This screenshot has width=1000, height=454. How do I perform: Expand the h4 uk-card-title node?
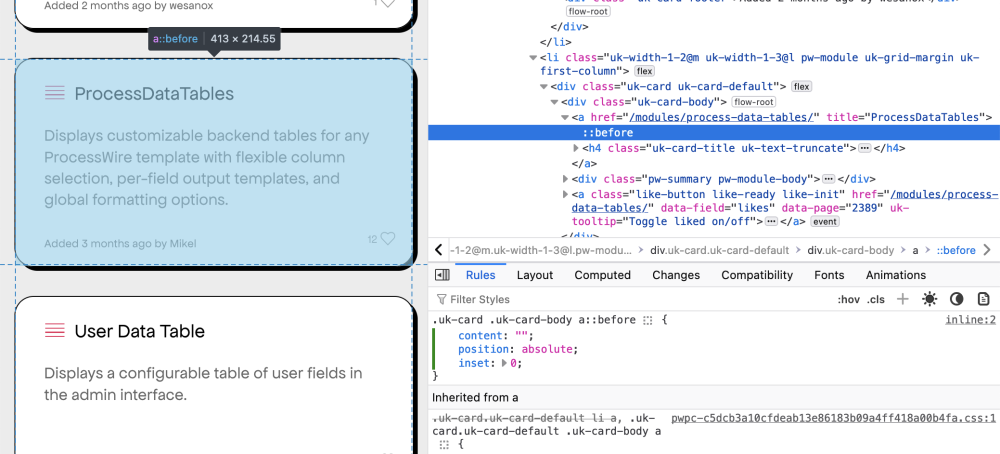[574, 148]
